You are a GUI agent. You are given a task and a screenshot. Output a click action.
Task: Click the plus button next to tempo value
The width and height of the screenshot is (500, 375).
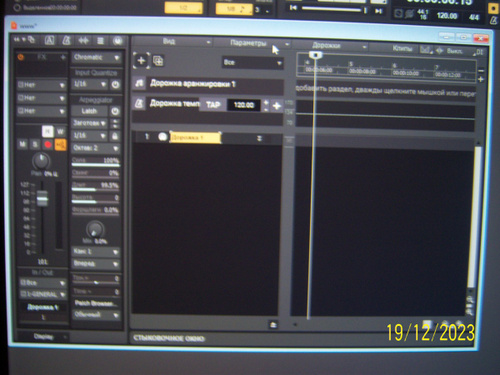276,106
